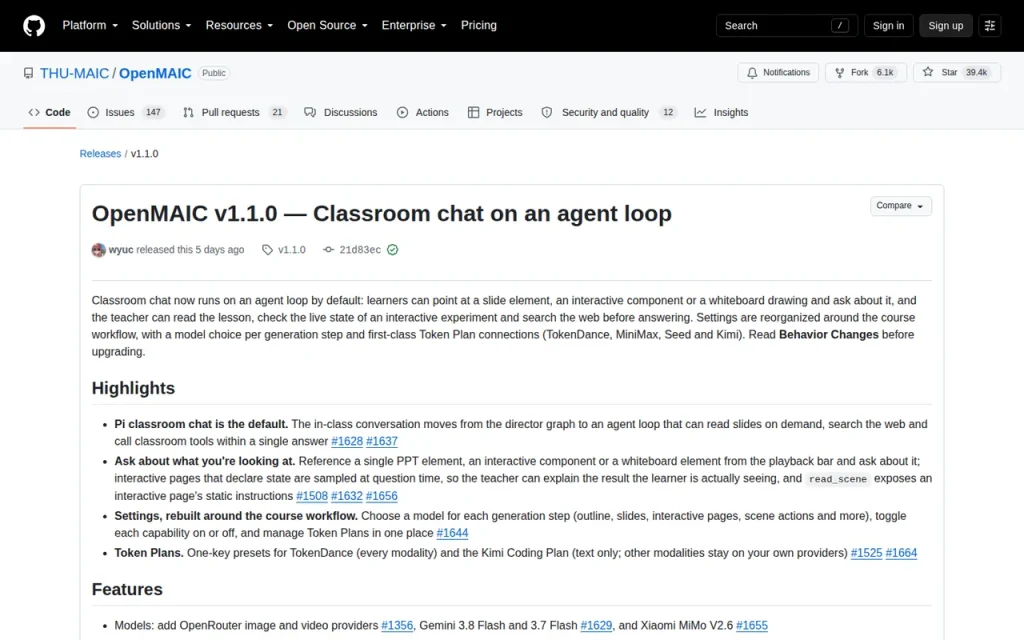Click the Discussions speech bubble icon
Image resolution: width=1024 pixels, height=640 pixels.
click(310, 112)
